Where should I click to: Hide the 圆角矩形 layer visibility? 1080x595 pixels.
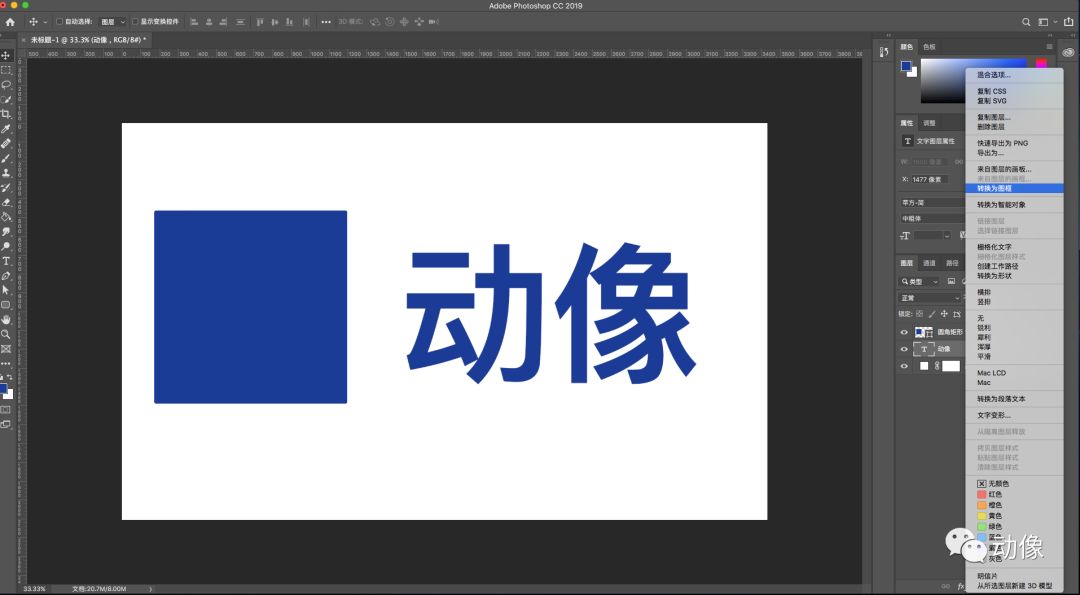[x=903, y=332]
